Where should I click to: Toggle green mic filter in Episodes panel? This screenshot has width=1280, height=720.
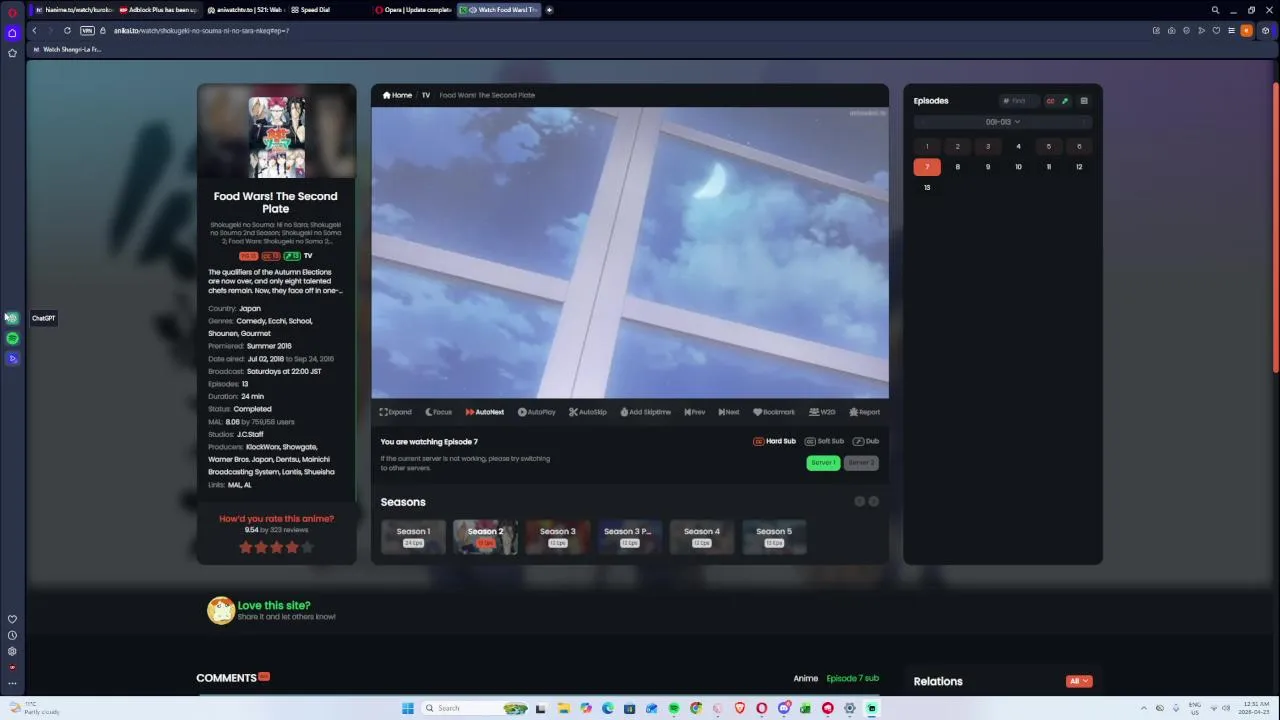(1065, 101)
